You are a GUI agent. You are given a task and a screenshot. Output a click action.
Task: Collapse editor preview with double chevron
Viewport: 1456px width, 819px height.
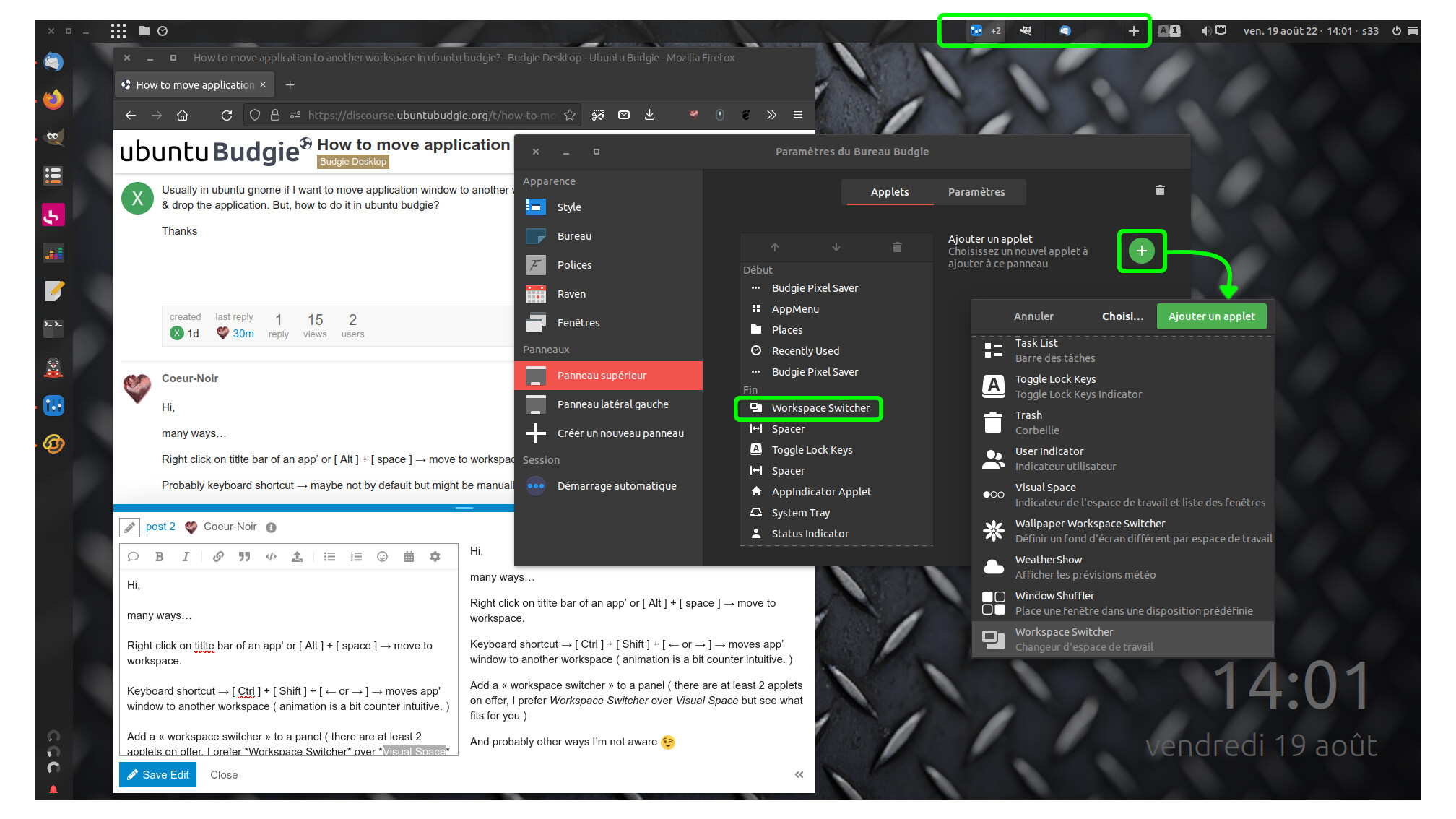click(x=799, y=774)
